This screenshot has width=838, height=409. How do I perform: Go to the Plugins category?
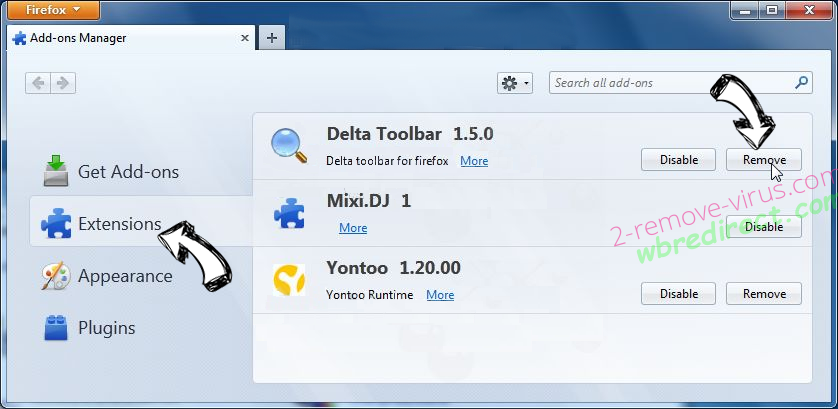click(x=106, y=328)
